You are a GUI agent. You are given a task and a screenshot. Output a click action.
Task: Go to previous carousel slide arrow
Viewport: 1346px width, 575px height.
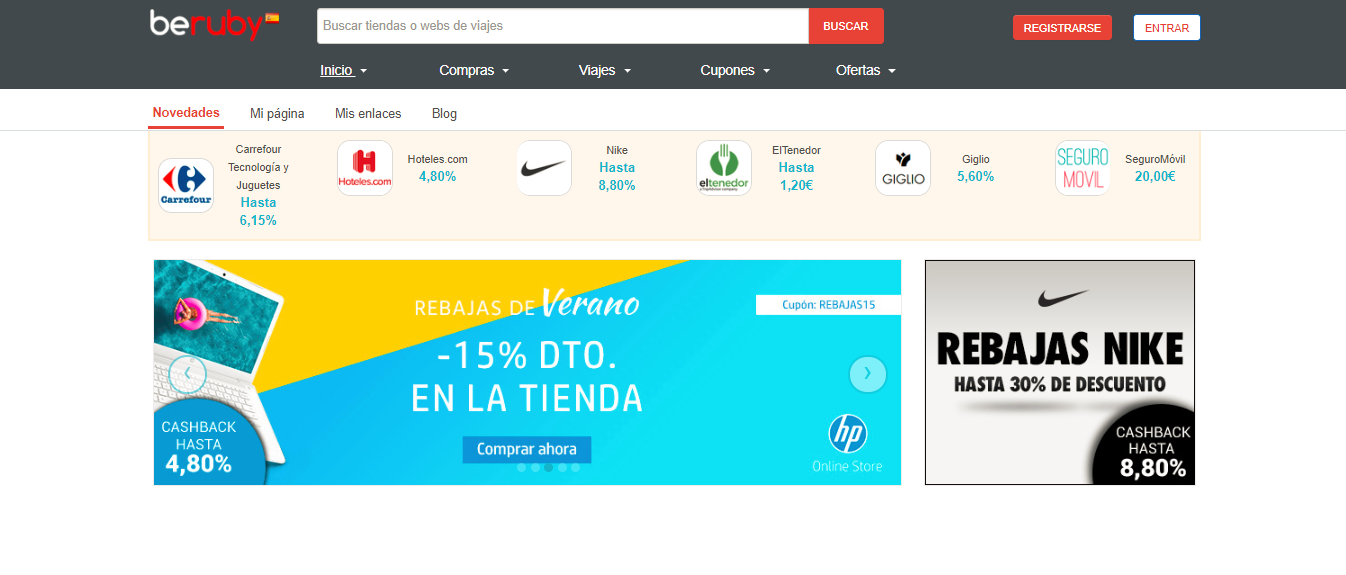[187, 374]
